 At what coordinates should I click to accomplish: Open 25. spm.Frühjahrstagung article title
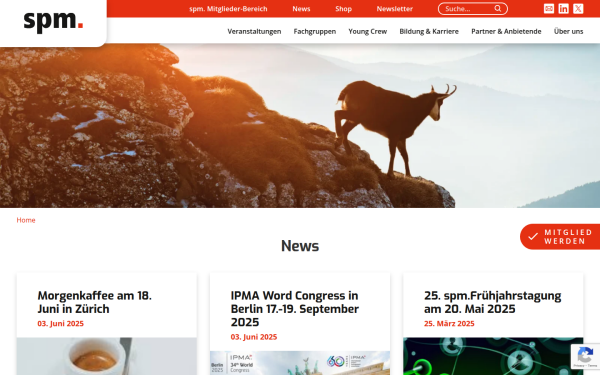(x=492, y=302)
